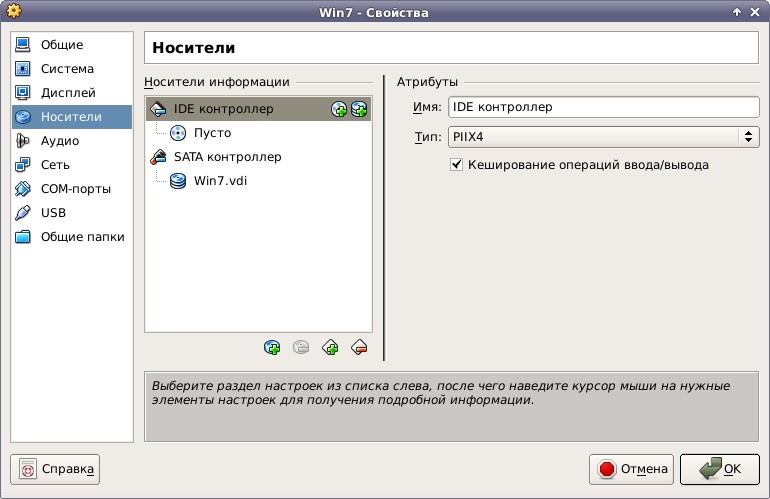The width and height of the screenshot is (770, 499).
Task: Select the Носители section in sidebar
Action: coord(72,117)
